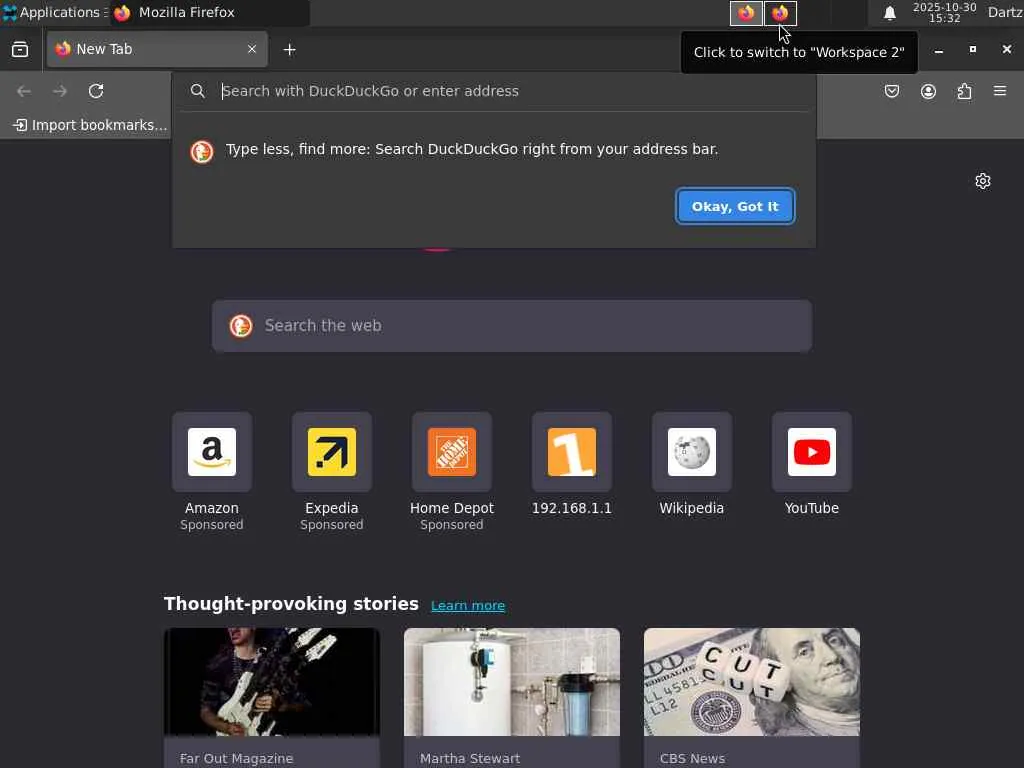
Task: Click the Dartz user label in the panel
Action: (x=1005, y=12)
